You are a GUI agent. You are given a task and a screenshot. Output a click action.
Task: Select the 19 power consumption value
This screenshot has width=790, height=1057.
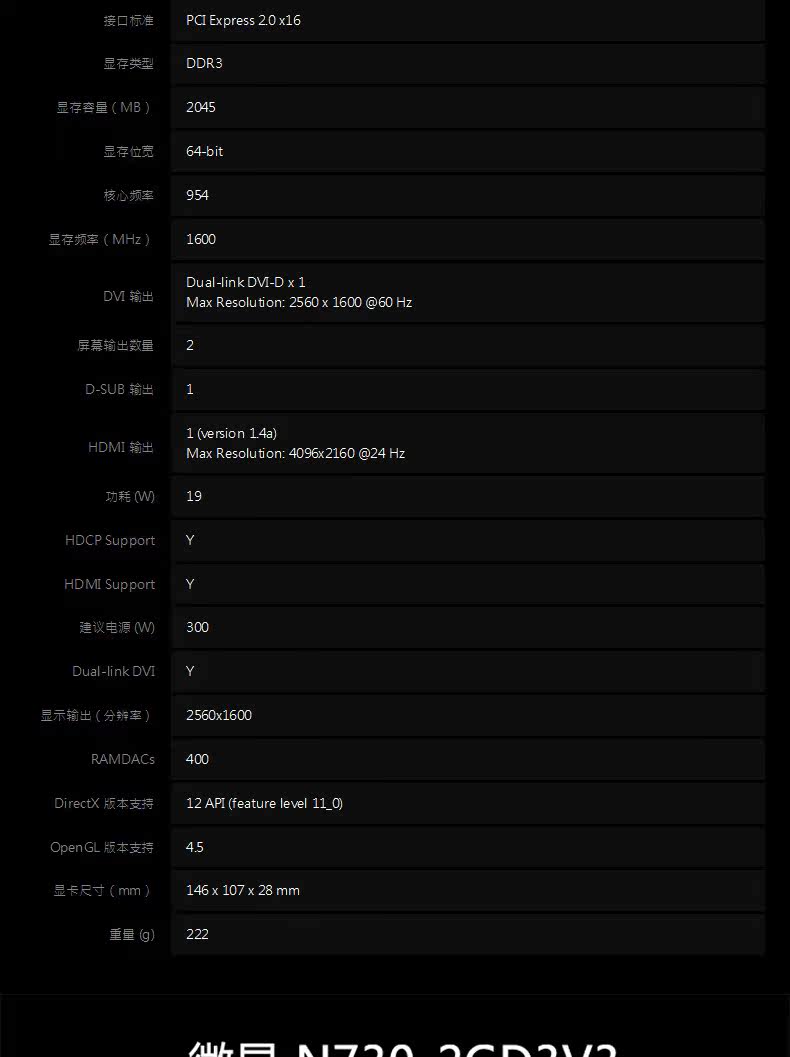tap(194, 496)
